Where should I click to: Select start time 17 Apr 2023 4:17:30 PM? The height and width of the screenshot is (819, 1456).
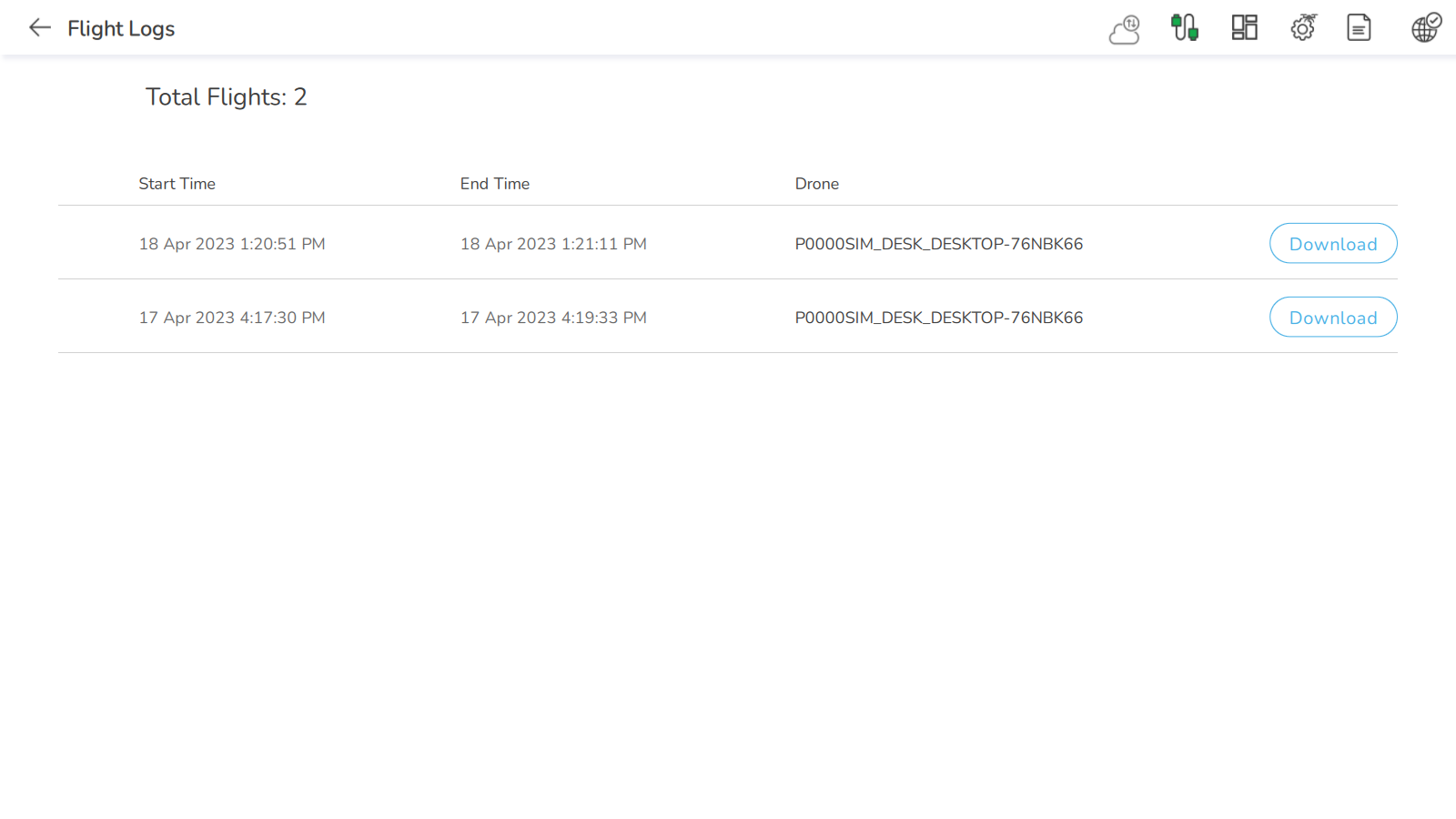231,318
